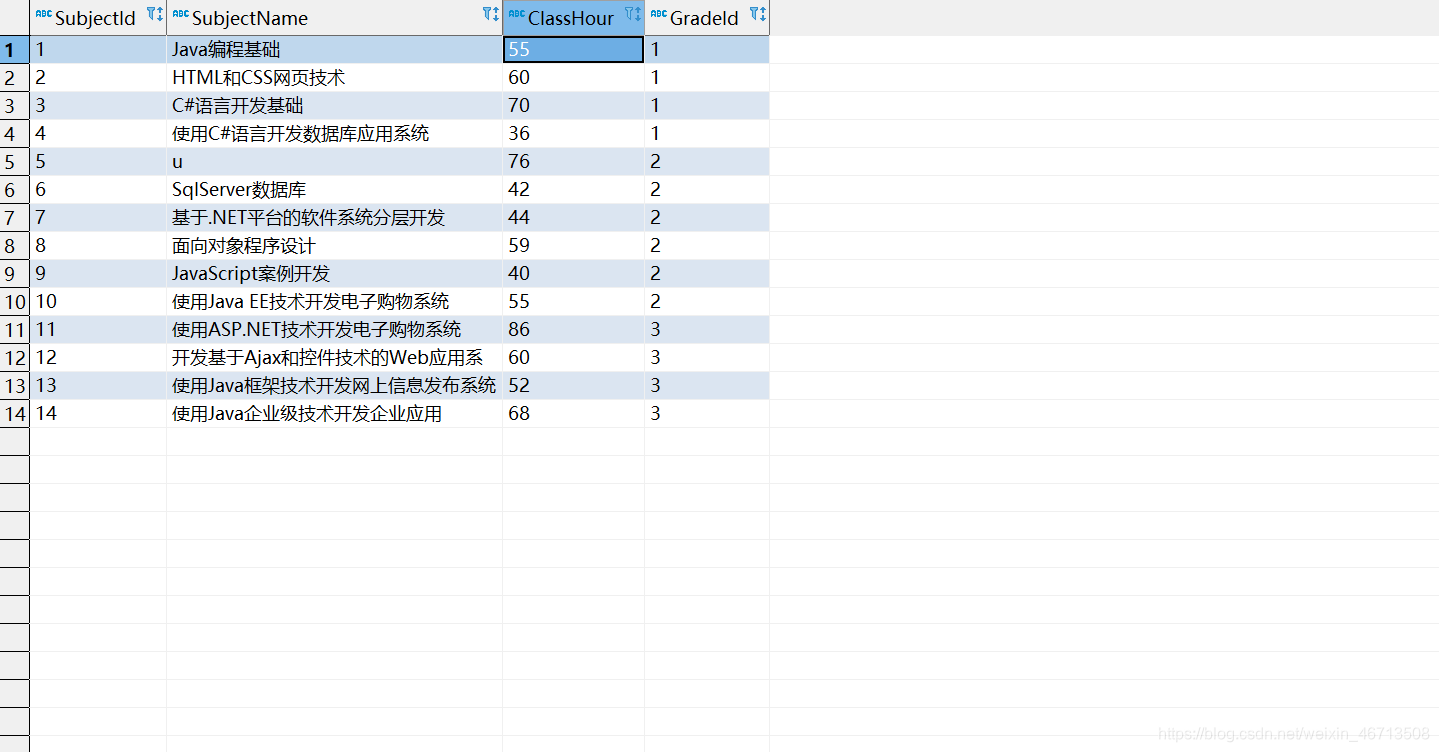Click the 'u' subject name cell
This screenshot has width=1439, height=752.
point(334,161)
